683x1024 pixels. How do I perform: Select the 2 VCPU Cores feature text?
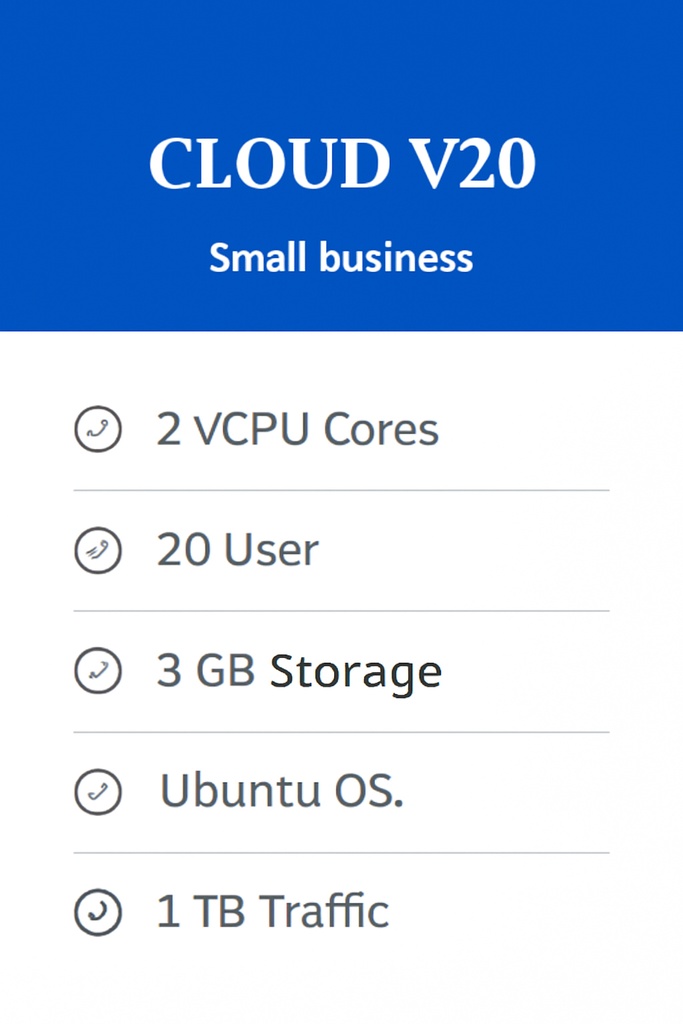point(297,430)
